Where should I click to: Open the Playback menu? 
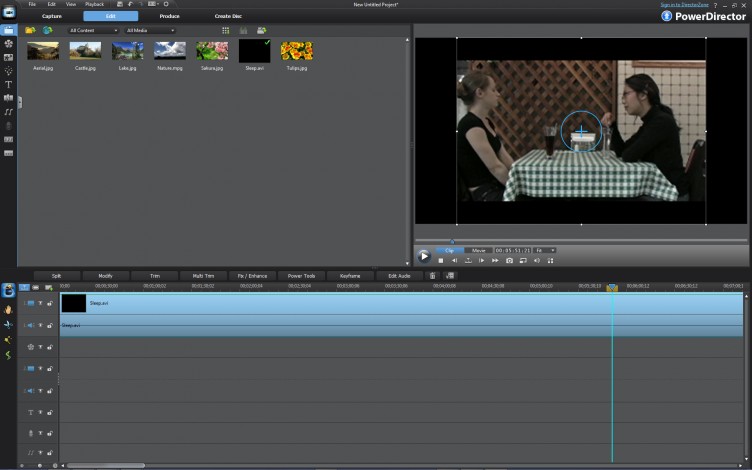pos(94,4)
